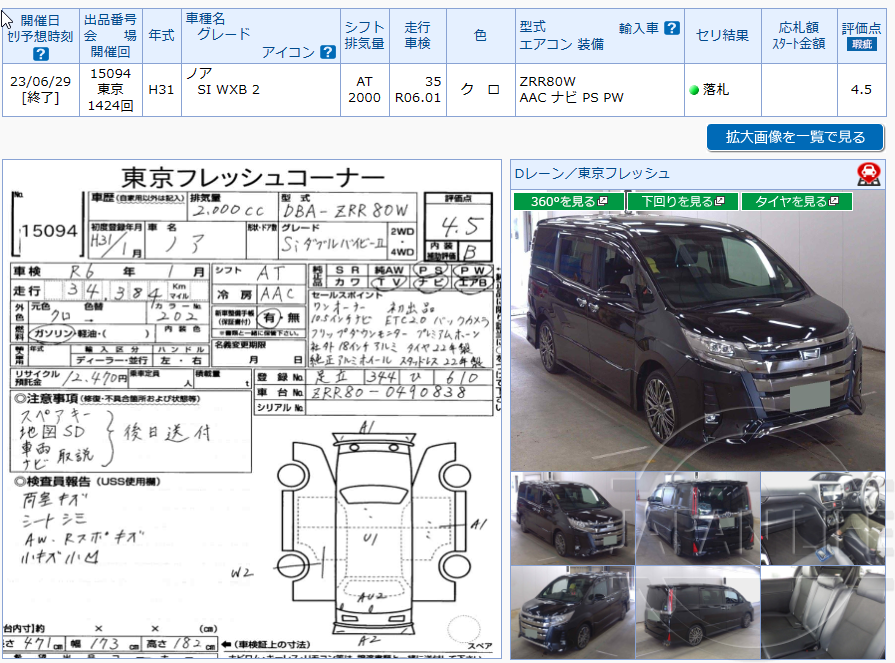Click the ノア SI WXB 2 grade entry

coord(225,89)
